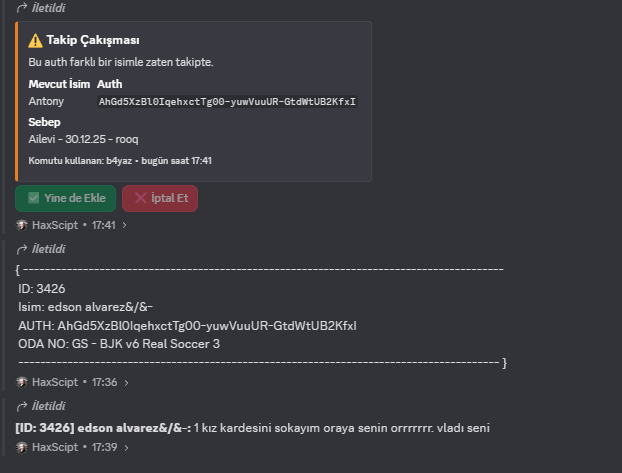Expand the chevron after the 17:36 timestamp
Image resolution: width=622 pixels, height=473 pixels.
click(x=126, y=383)
